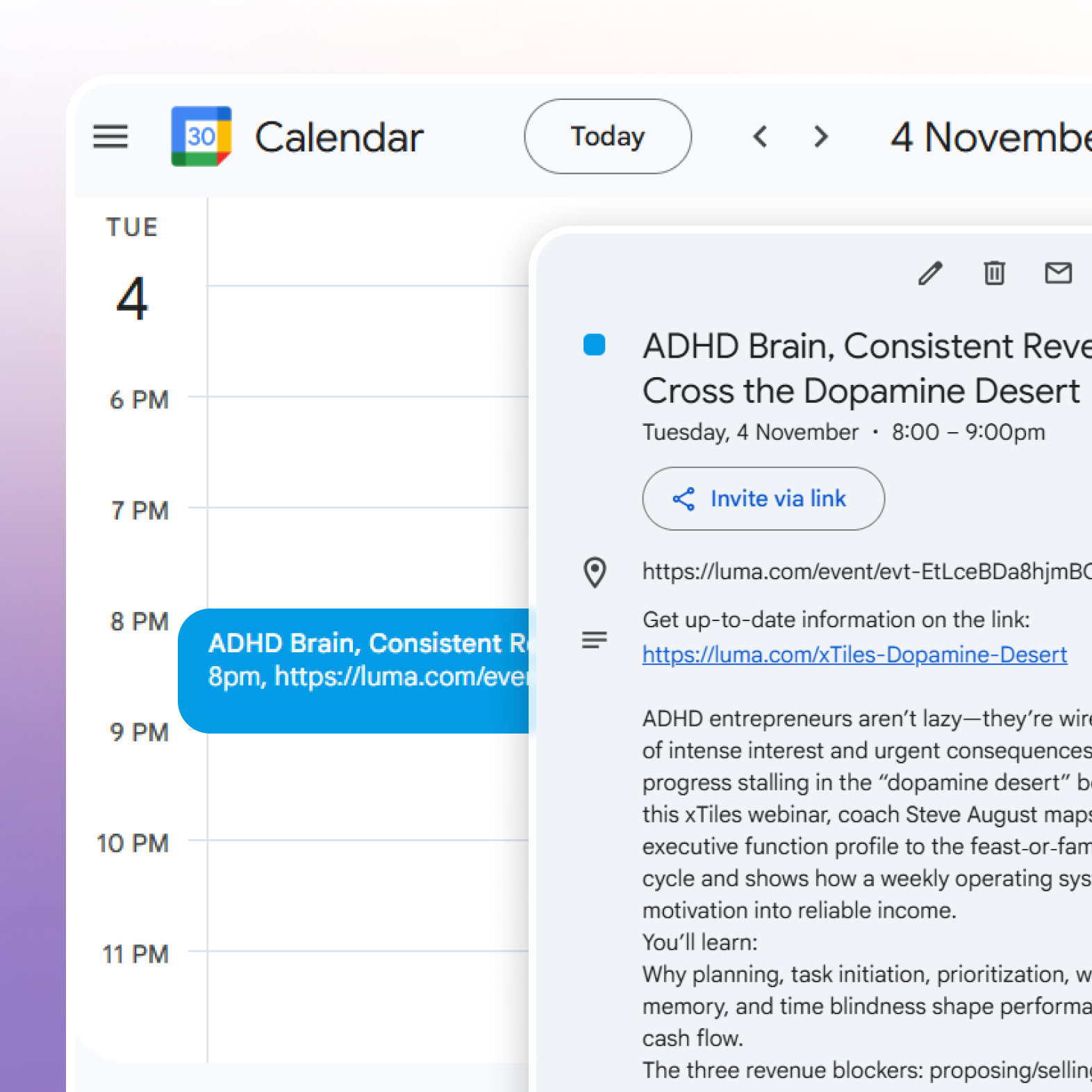Screen dimensions: 1092x1092
Task: Click the 10 PM time slot
Action: coord(368,895)
